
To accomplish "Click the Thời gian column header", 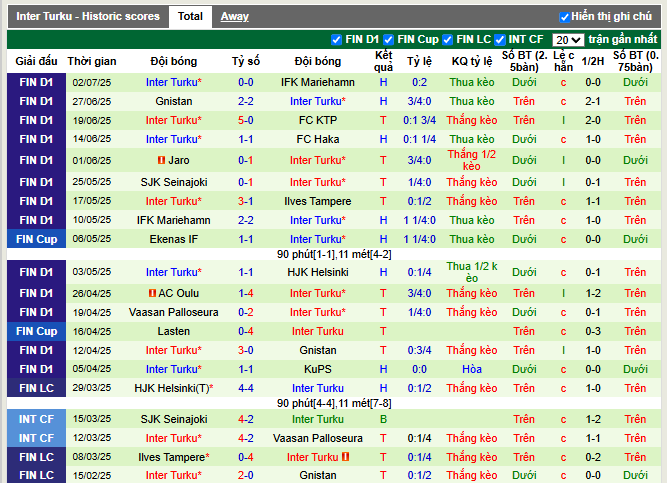I will 92,61.
